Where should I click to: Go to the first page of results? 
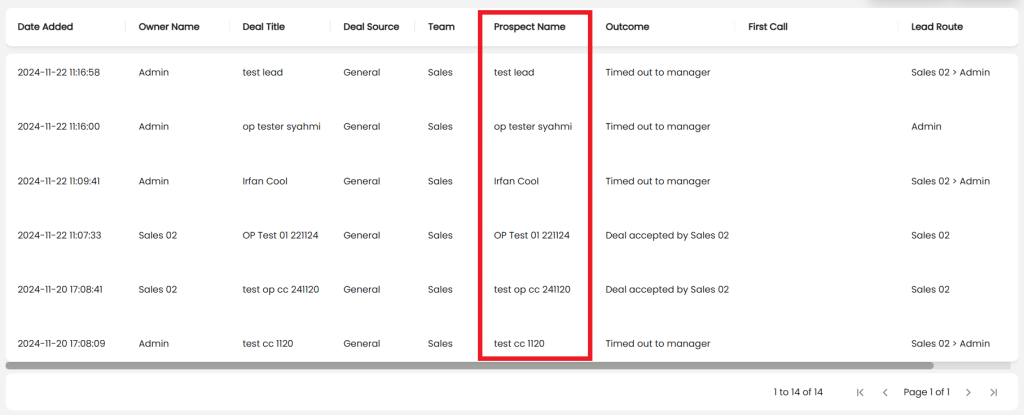[x=861, y=392]
